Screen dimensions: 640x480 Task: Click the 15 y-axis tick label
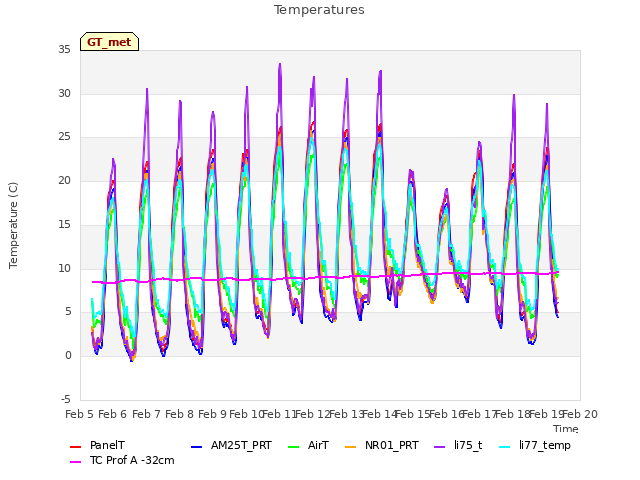tap(64, 224)
